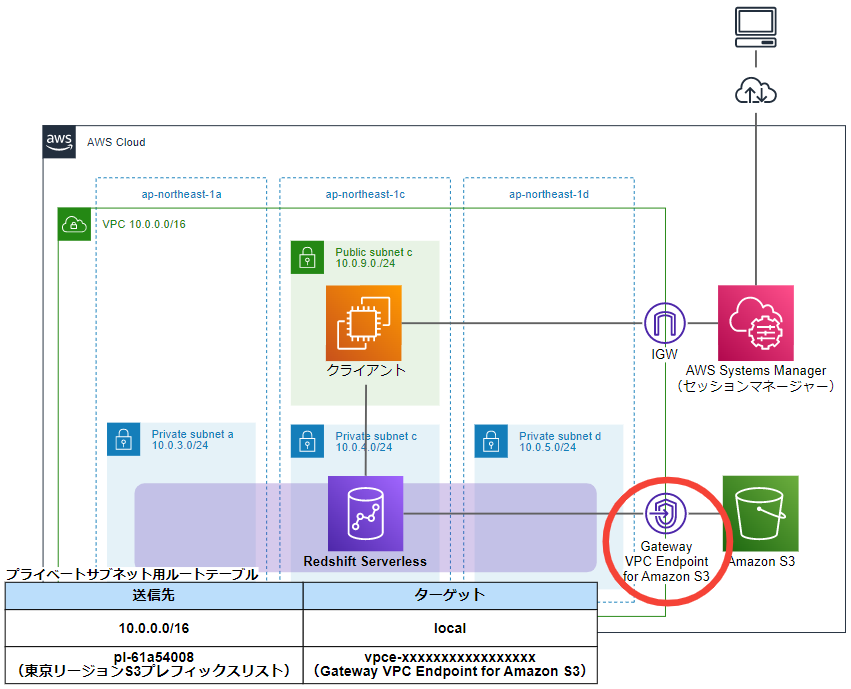Select the Amazon S3 bucket icon
Image resolution: width=851 pixels, height=689 pixels.
(760, 513)
